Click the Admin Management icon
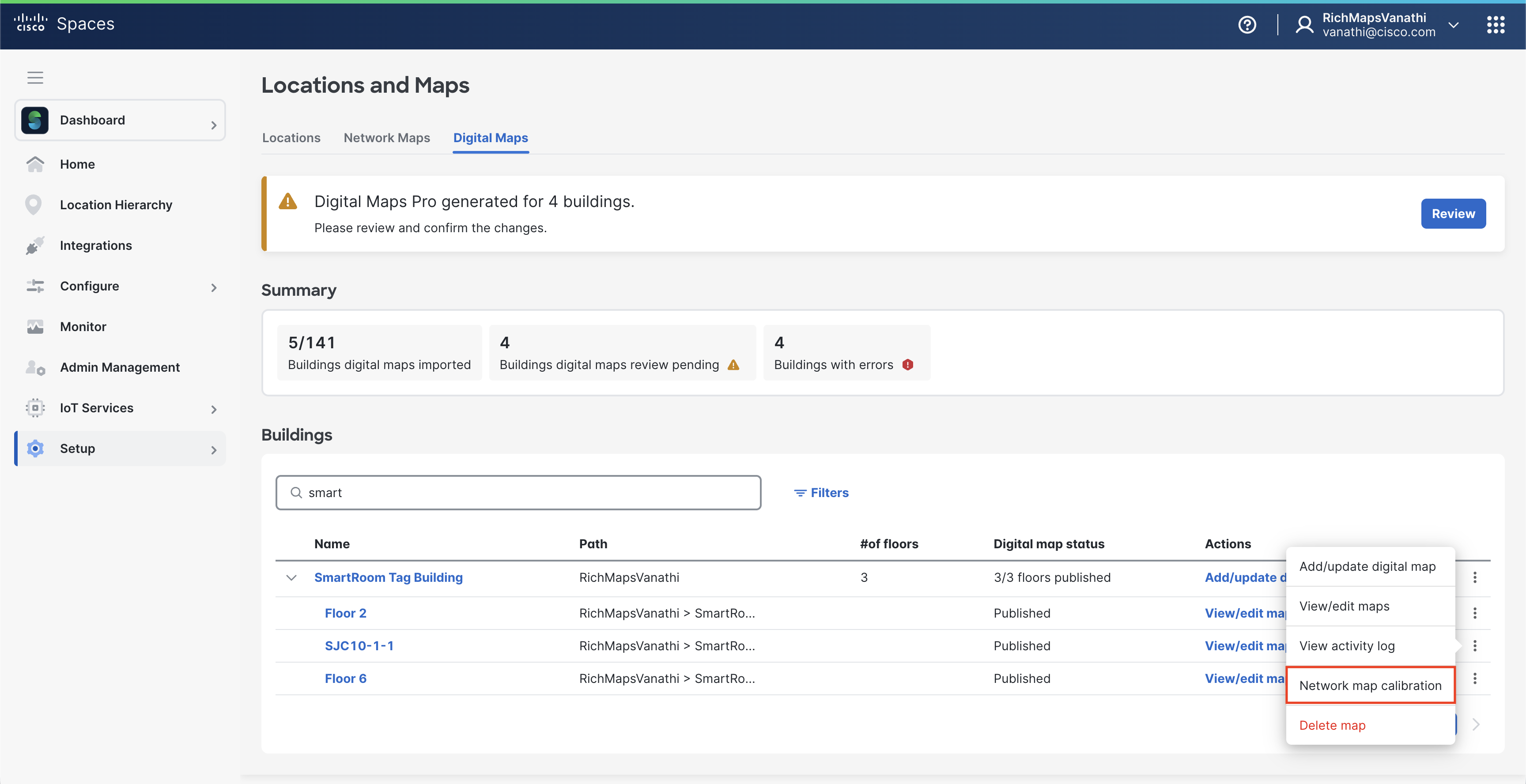 35,367
